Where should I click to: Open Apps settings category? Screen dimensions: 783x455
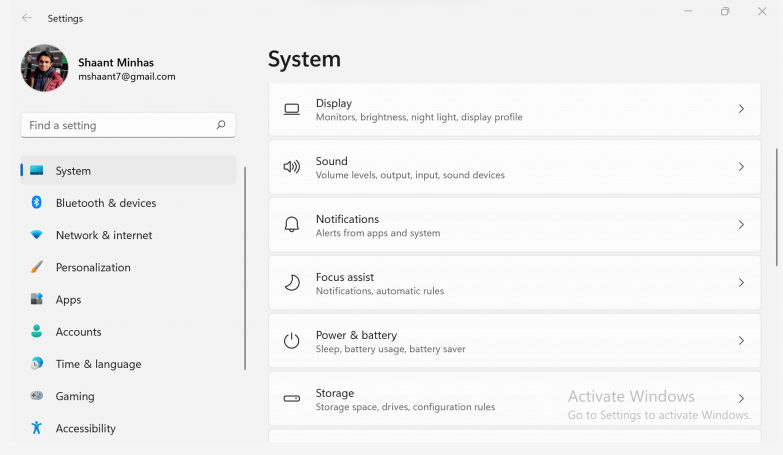click(x=128, y=299)
